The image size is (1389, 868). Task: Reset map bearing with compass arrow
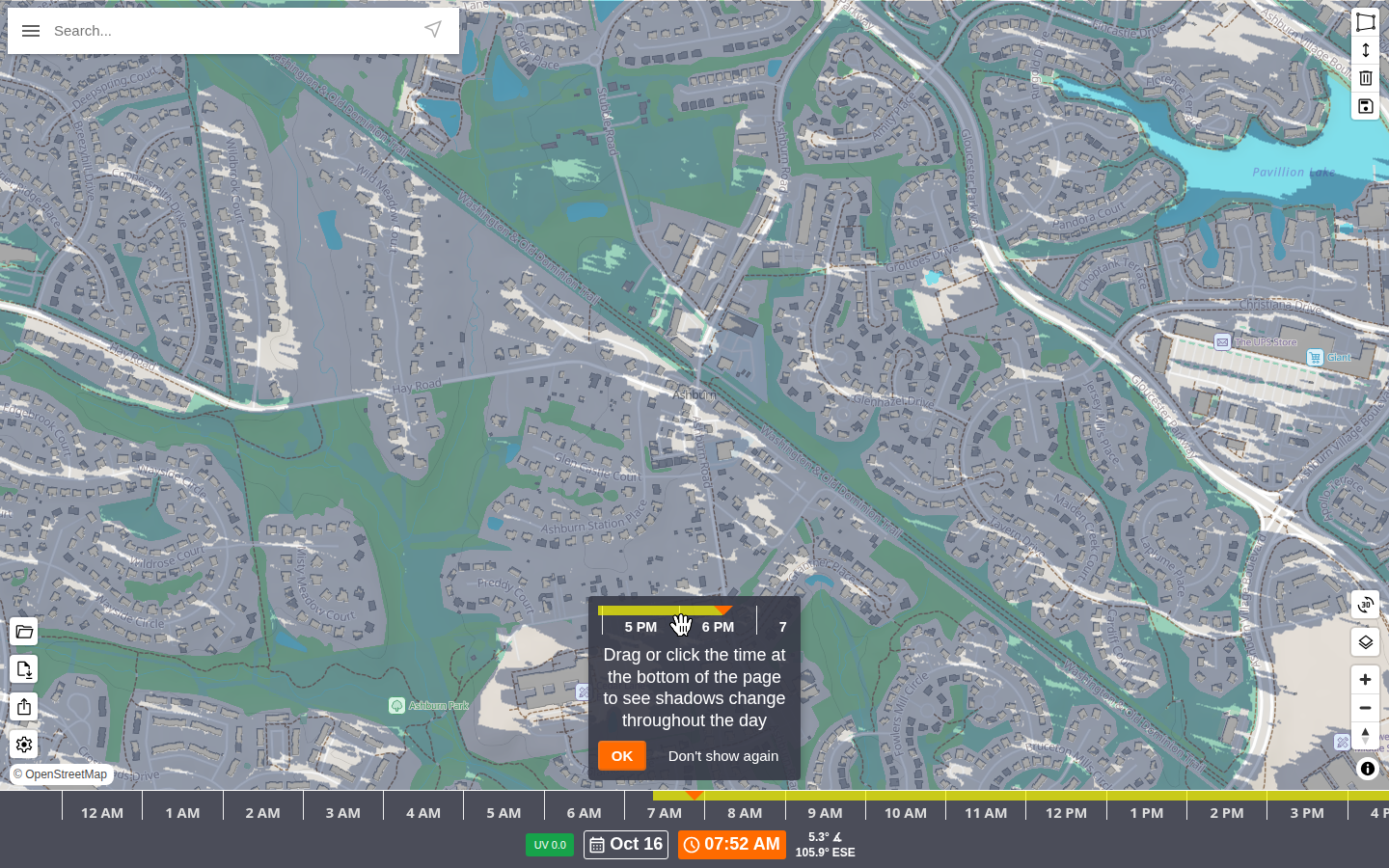tap(1365, 736)
